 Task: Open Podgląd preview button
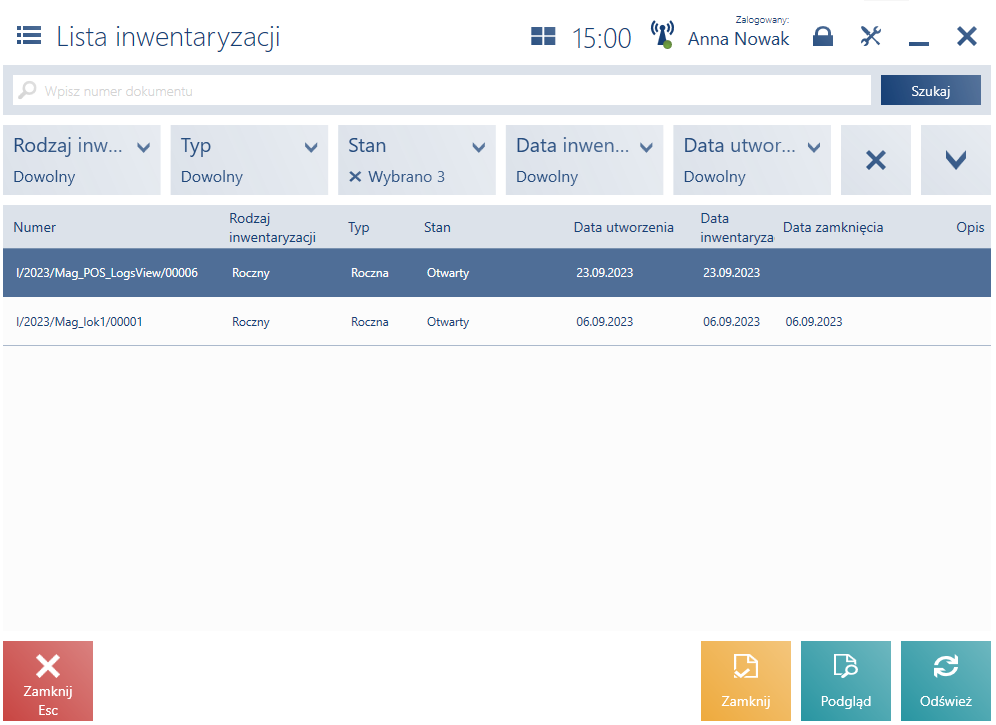845,681
